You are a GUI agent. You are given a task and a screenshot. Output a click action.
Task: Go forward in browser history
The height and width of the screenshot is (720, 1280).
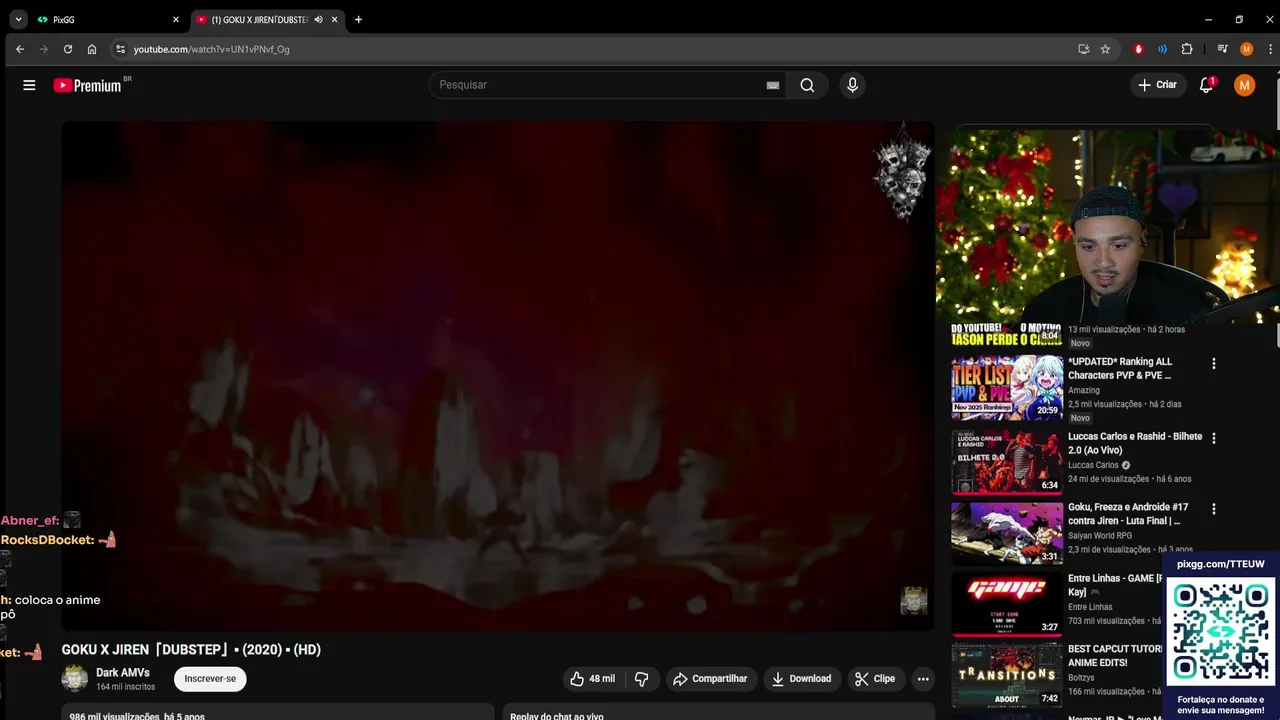tap(44, 49)
